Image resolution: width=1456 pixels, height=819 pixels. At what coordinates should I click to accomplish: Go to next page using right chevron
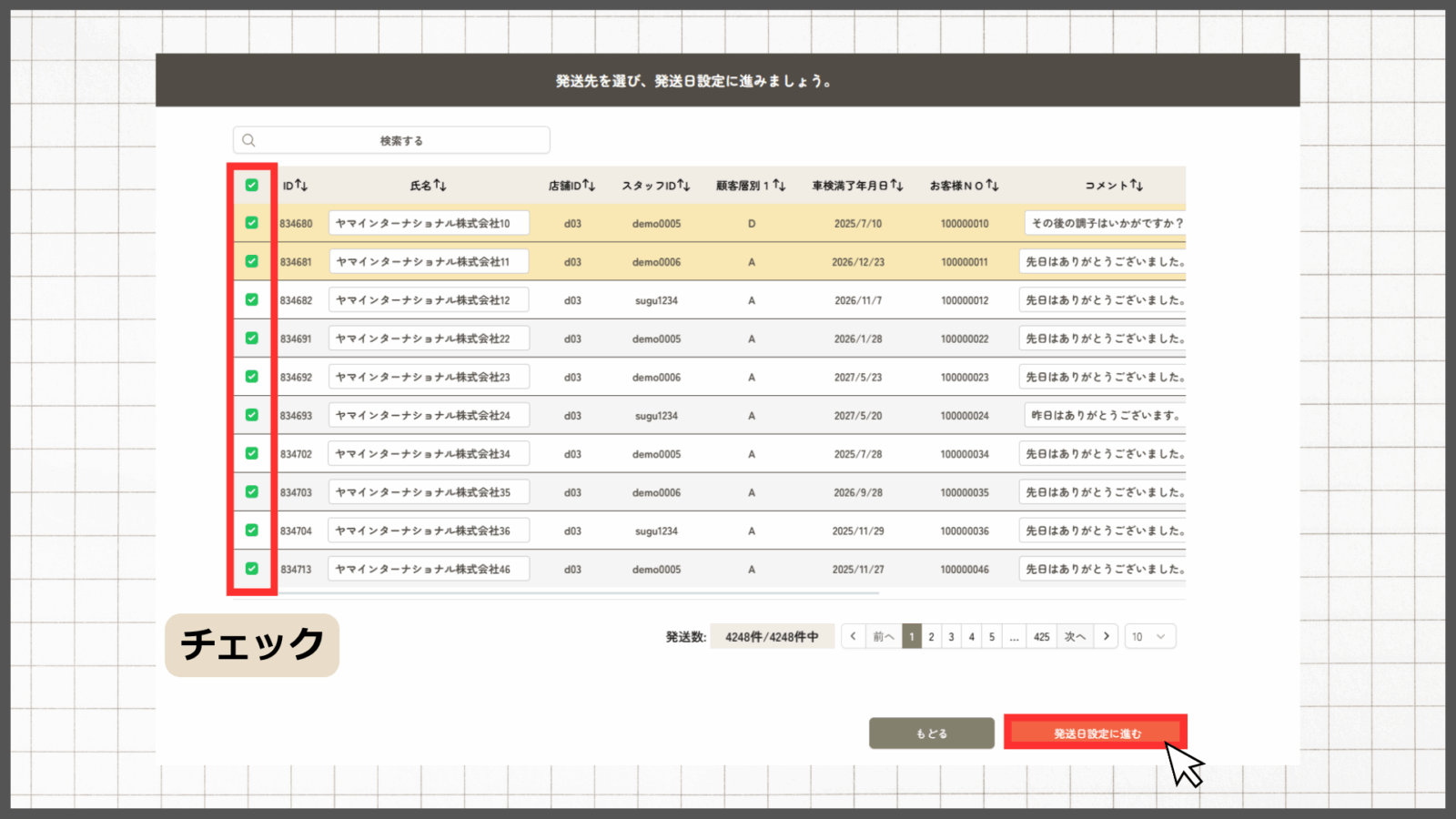1106,636
